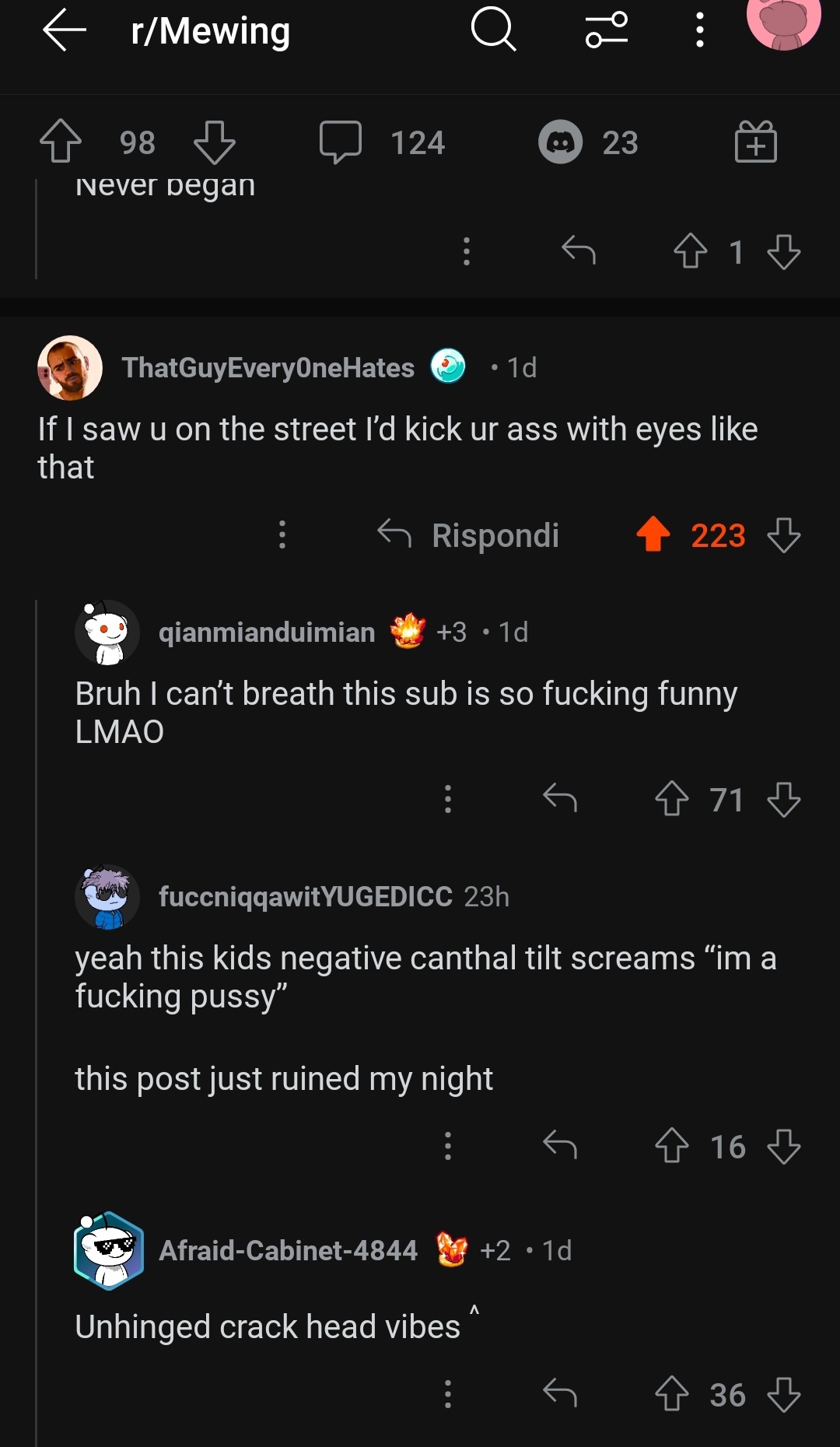Open options dots on ThatGuyEvery0neHates comment
Screen dimensions: 840x1447
click(x=282, y=535)
